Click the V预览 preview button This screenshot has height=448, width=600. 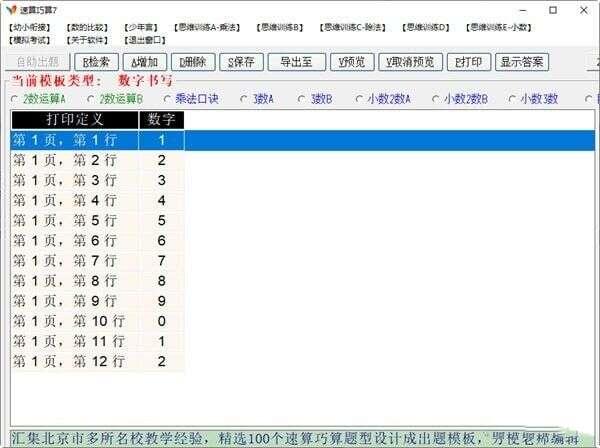(x=352, y=62)
